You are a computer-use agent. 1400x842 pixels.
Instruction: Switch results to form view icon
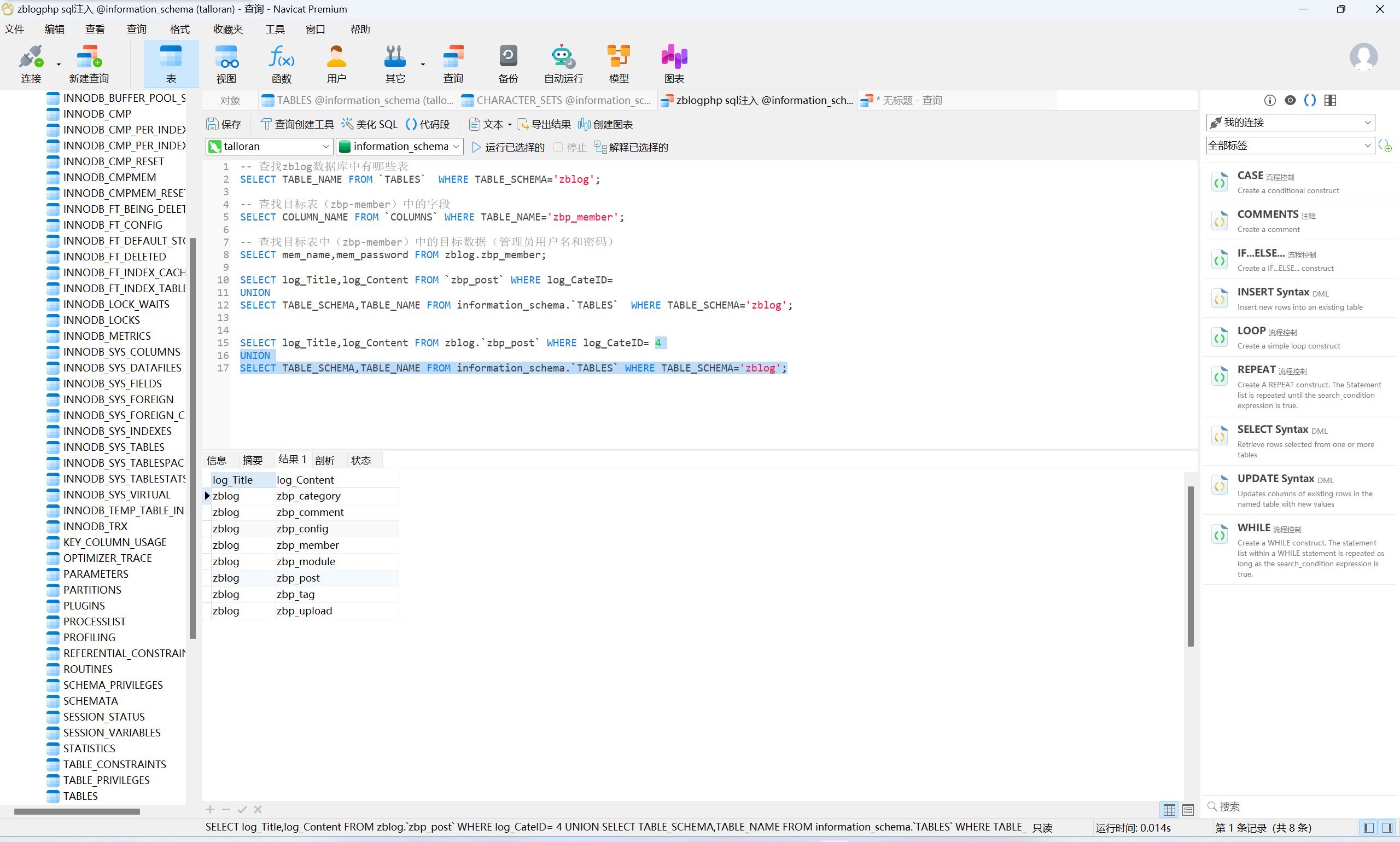coord(1188,810)
